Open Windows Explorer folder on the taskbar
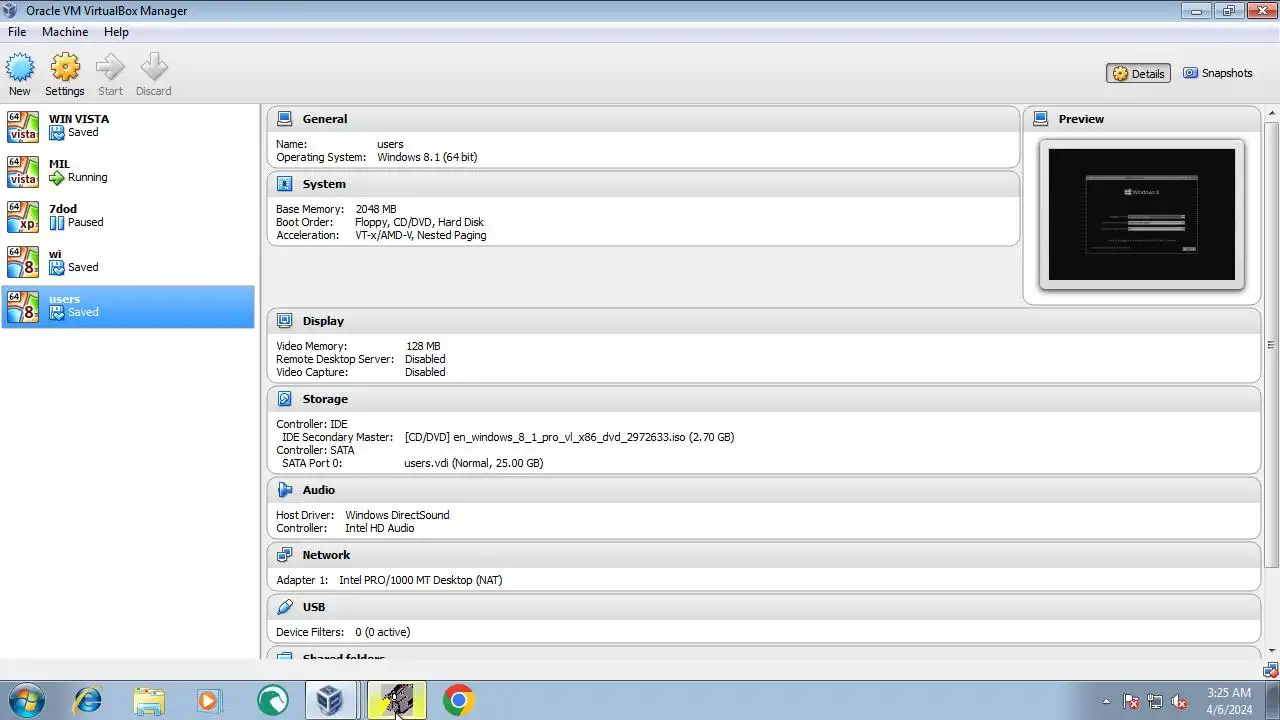This screenshot has height=720, width=1280. [149, 700]
